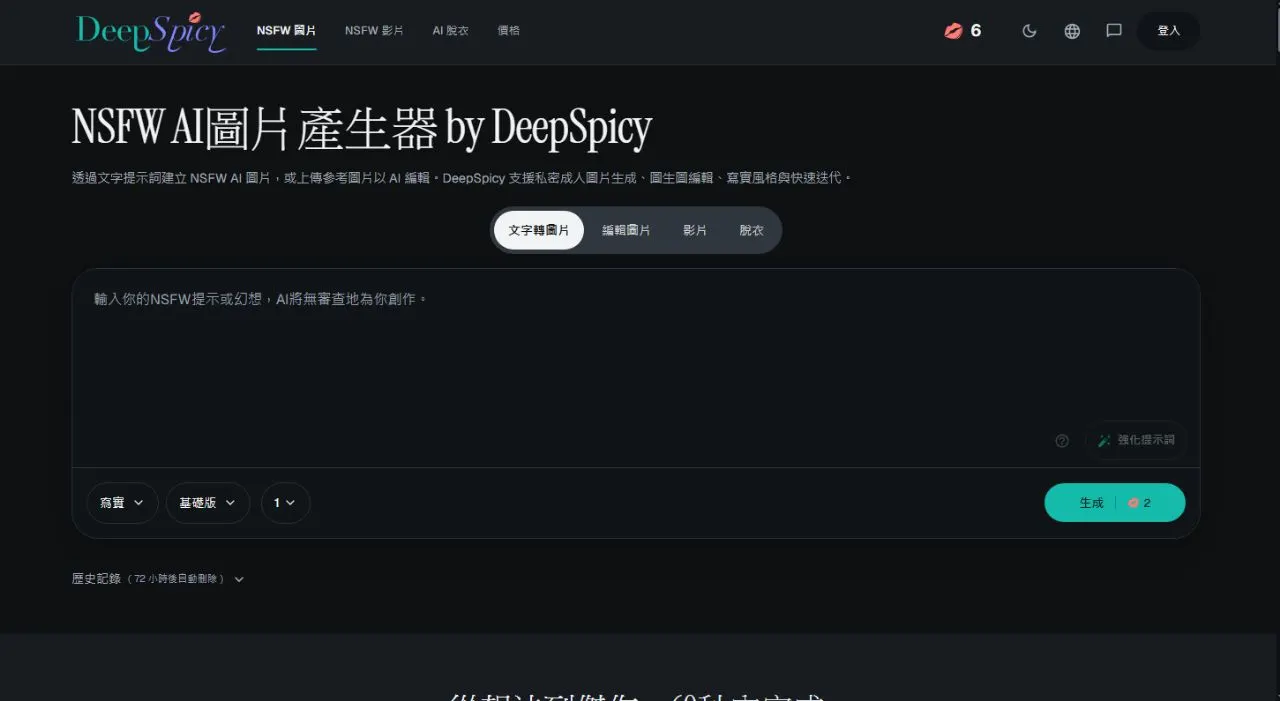
Task: Click the help question-mark icon in prompt box
Action: (x=1062, y=441)
